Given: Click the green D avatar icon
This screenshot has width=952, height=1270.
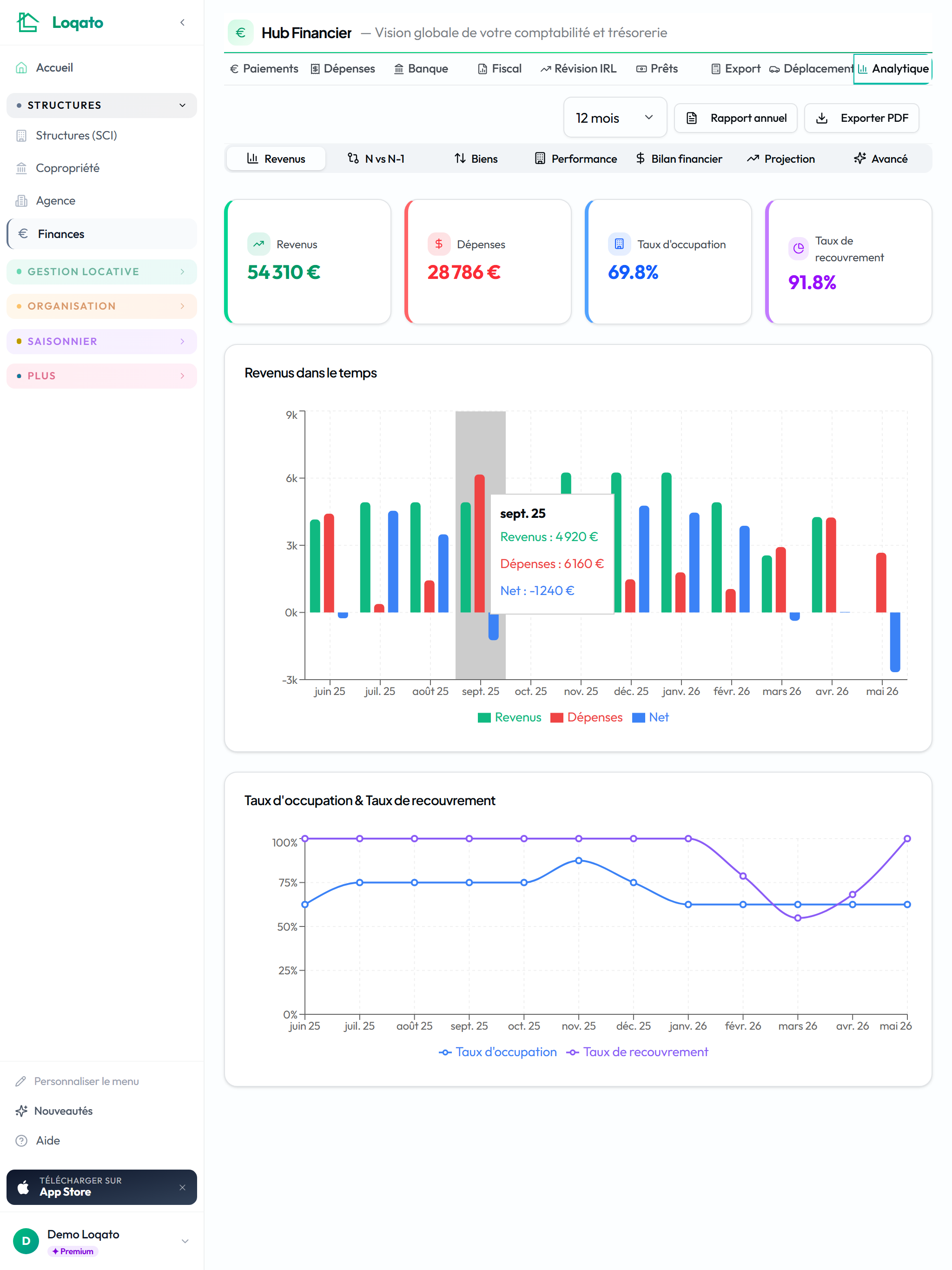Looking at the screenshot, I should 26,1241.
